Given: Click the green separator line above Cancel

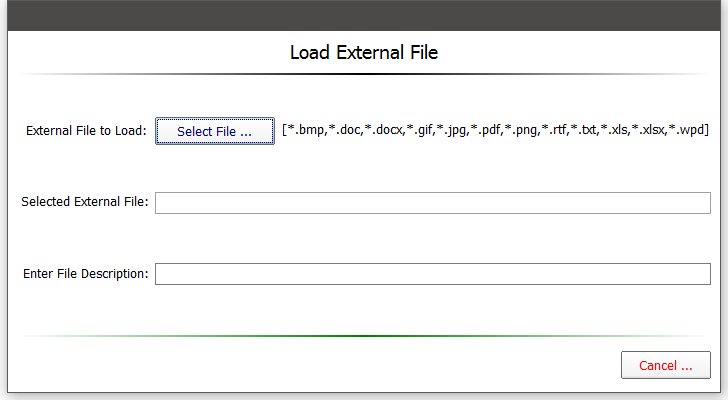Looking at the screenshot, I should 364,336.
